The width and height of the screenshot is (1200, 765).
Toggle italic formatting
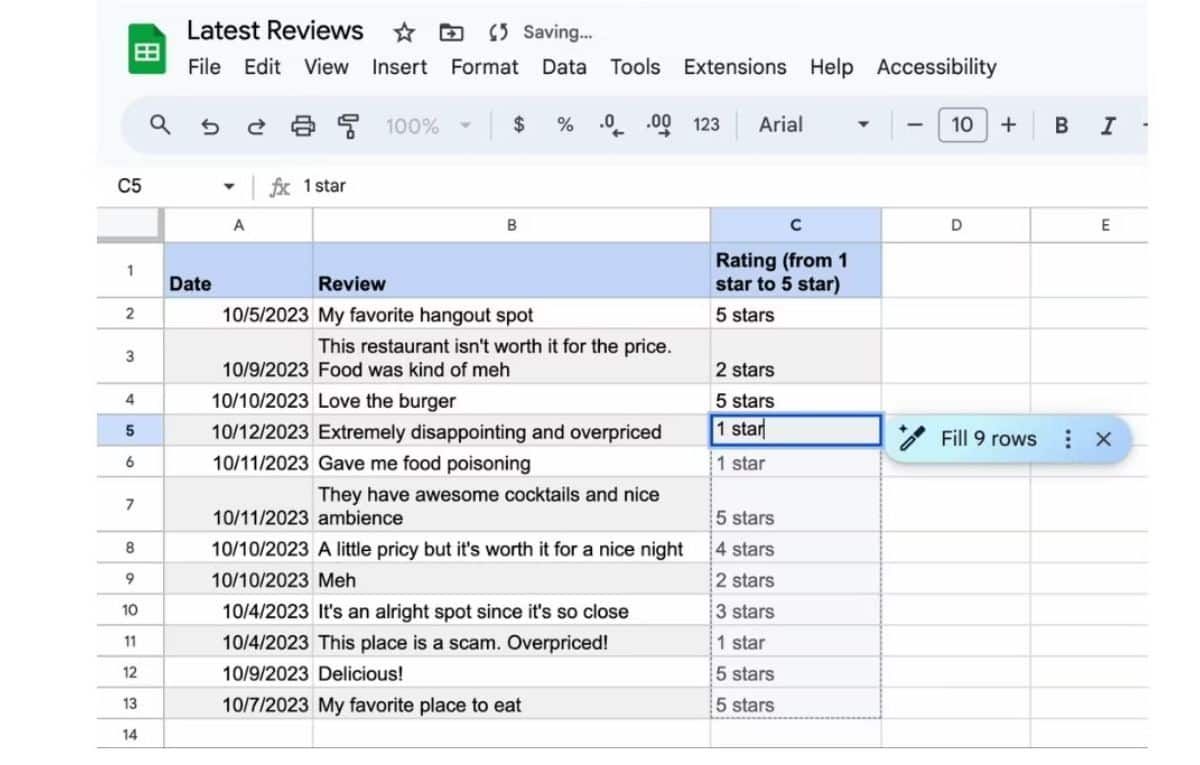click(x=1108, y=125)
